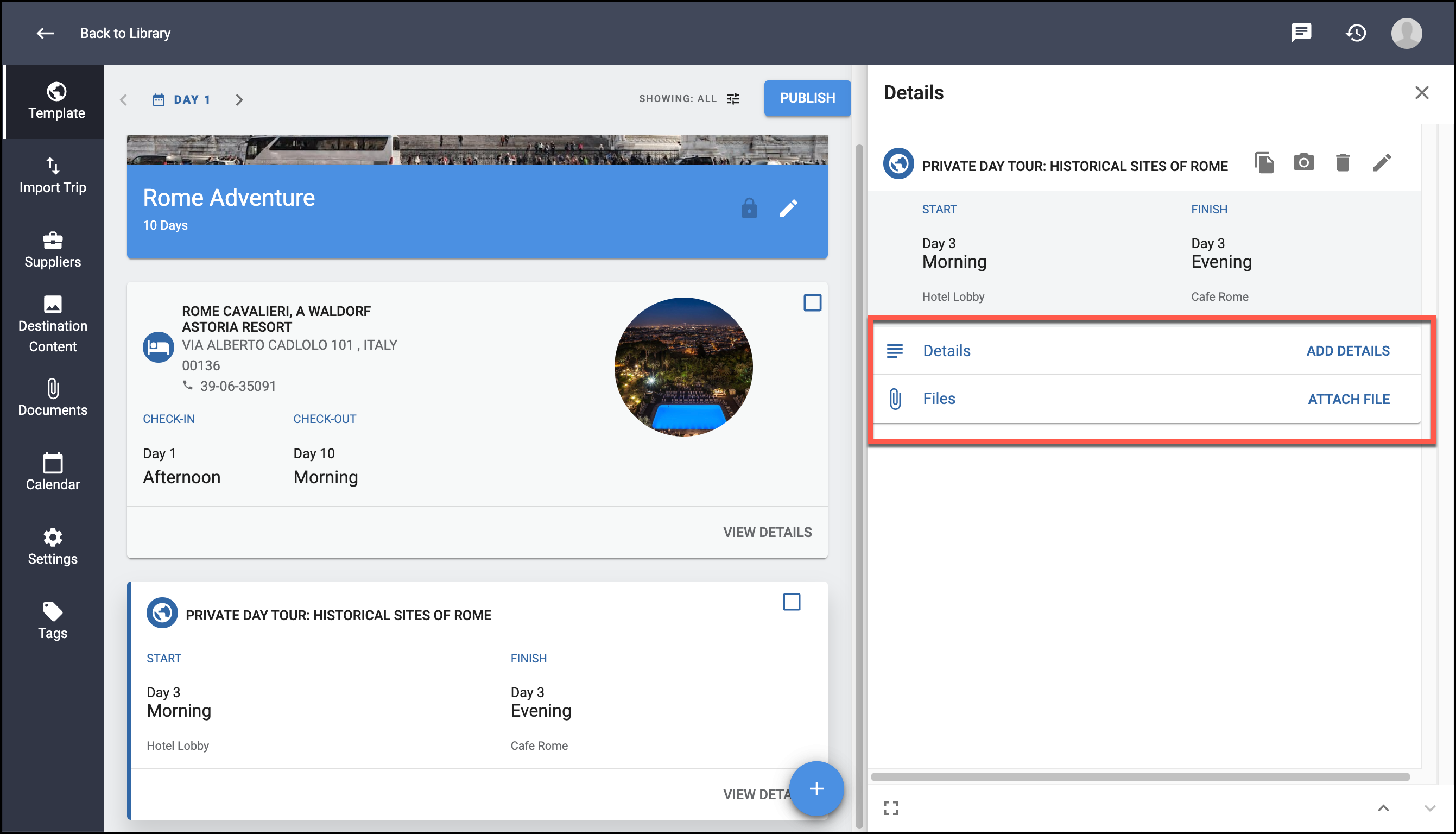This screenshot has height=834, width=1456.
Task: Click lock icon on Rome Adventure banner
Action: 749,208
